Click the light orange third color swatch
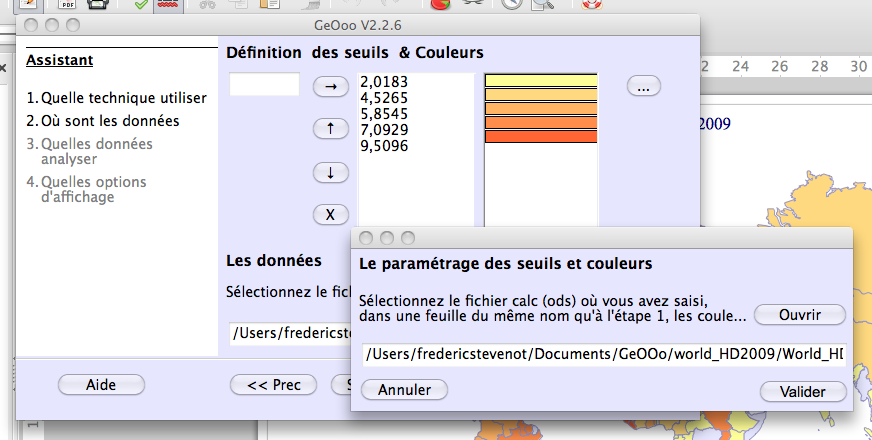The height and width of the screenshot is (440, 872). tap(541, 108)
